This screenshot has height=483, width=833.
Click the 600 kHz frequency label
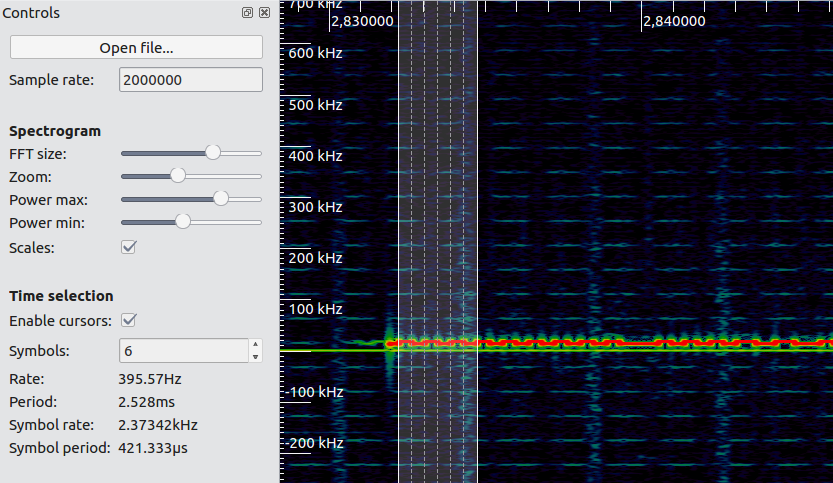(315, 53)
